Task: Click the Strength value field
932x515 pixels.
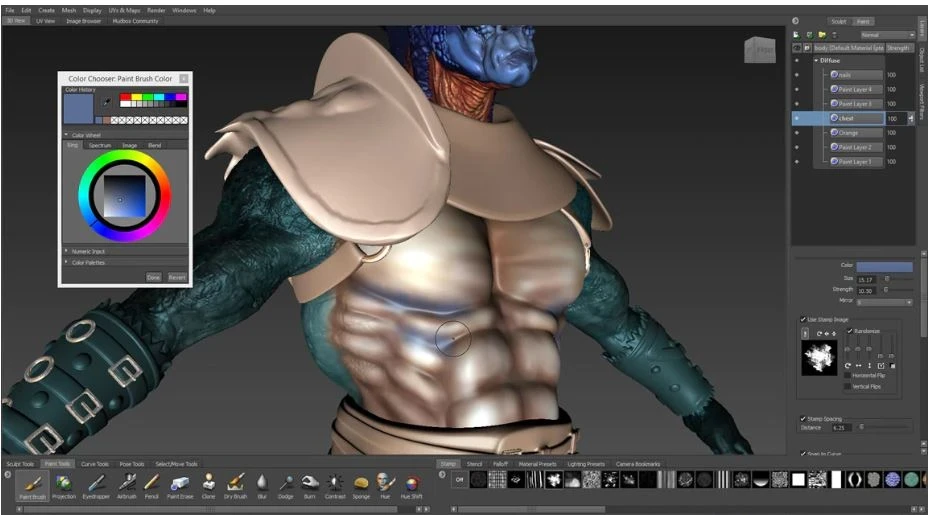Action: pos(865,290)
